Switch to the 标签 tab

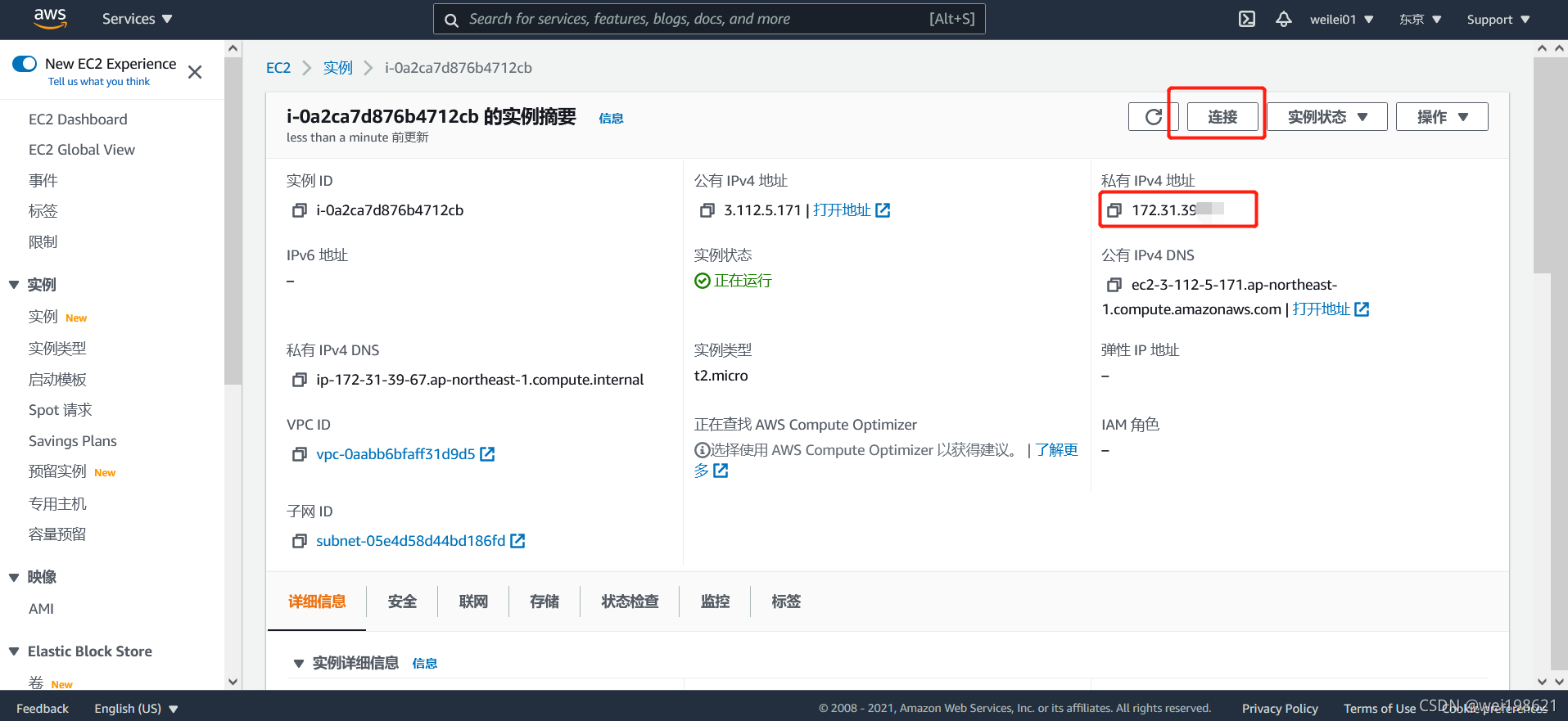(786, 602)
